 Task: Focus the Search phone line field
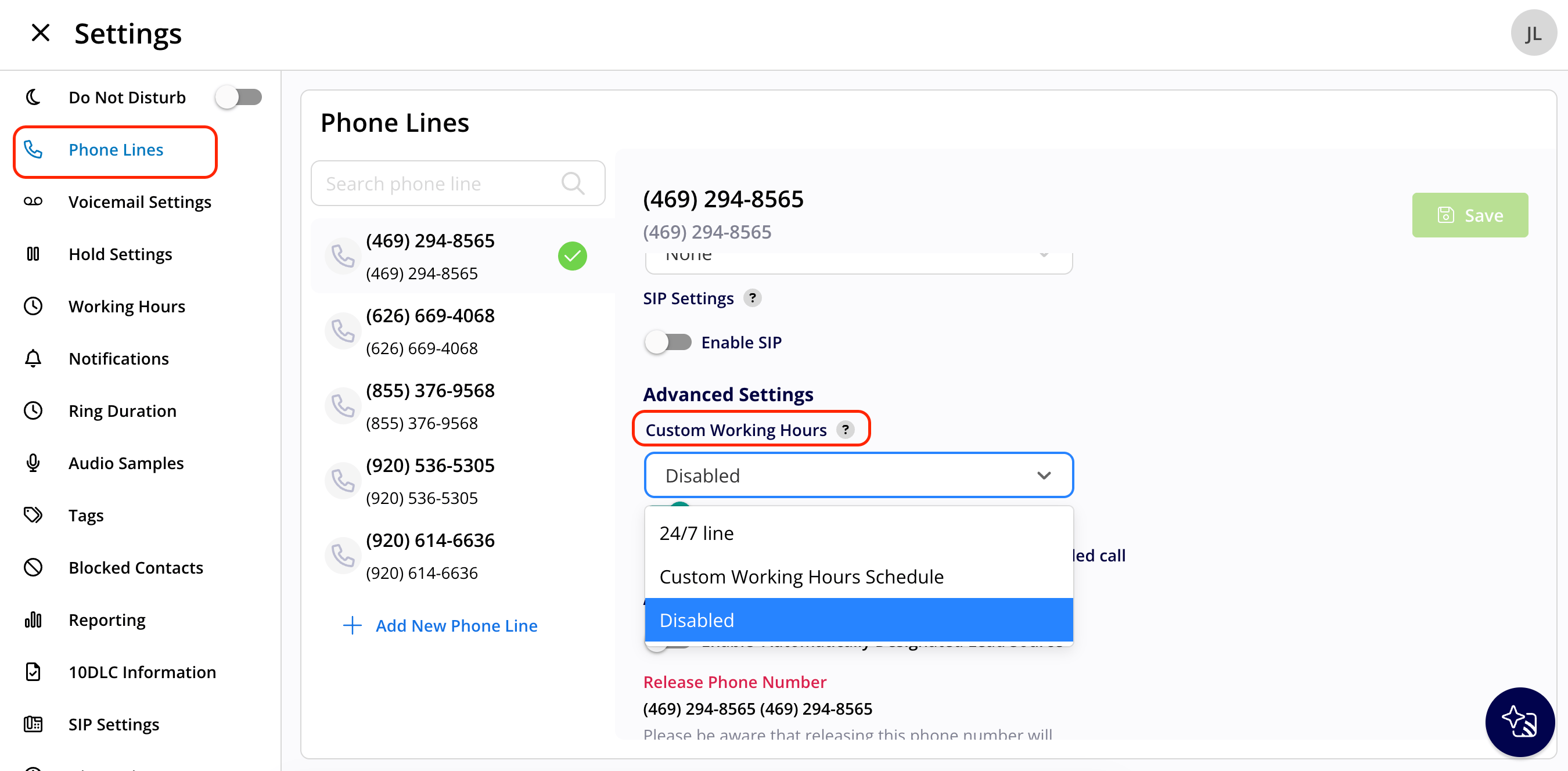click(458, 184)
